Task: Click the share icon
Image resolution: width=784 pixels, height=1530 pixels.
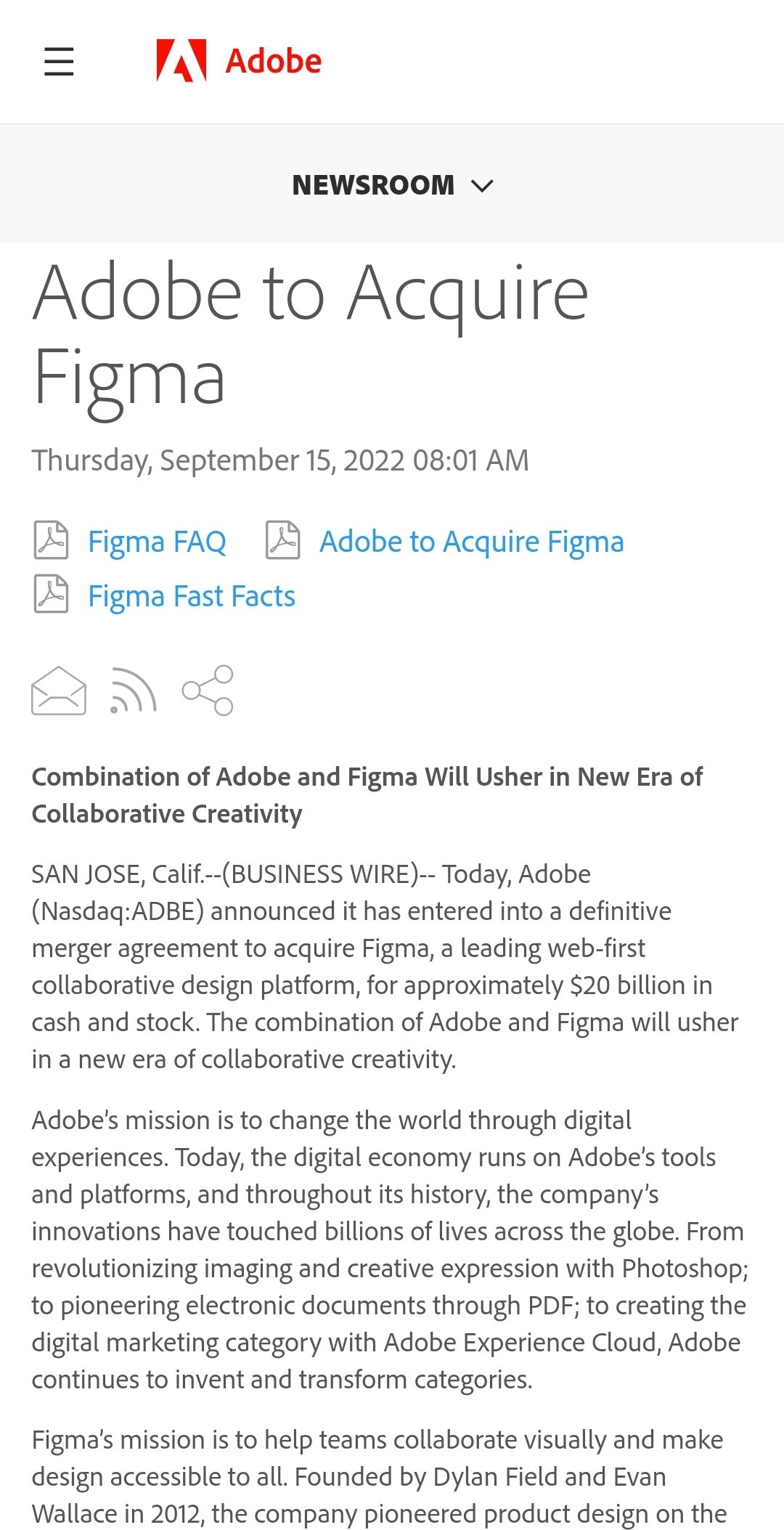Action: tap(208, 691)
